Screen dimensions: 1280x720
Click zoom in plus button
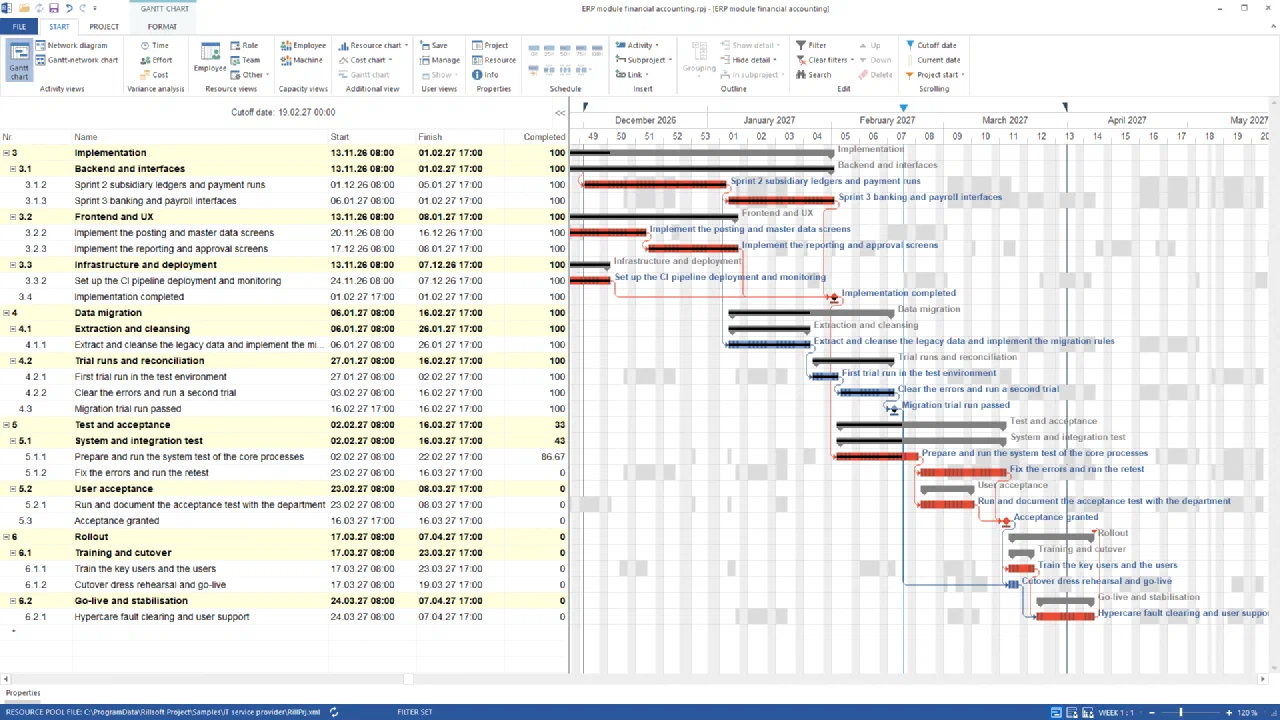pos(1227,713)
